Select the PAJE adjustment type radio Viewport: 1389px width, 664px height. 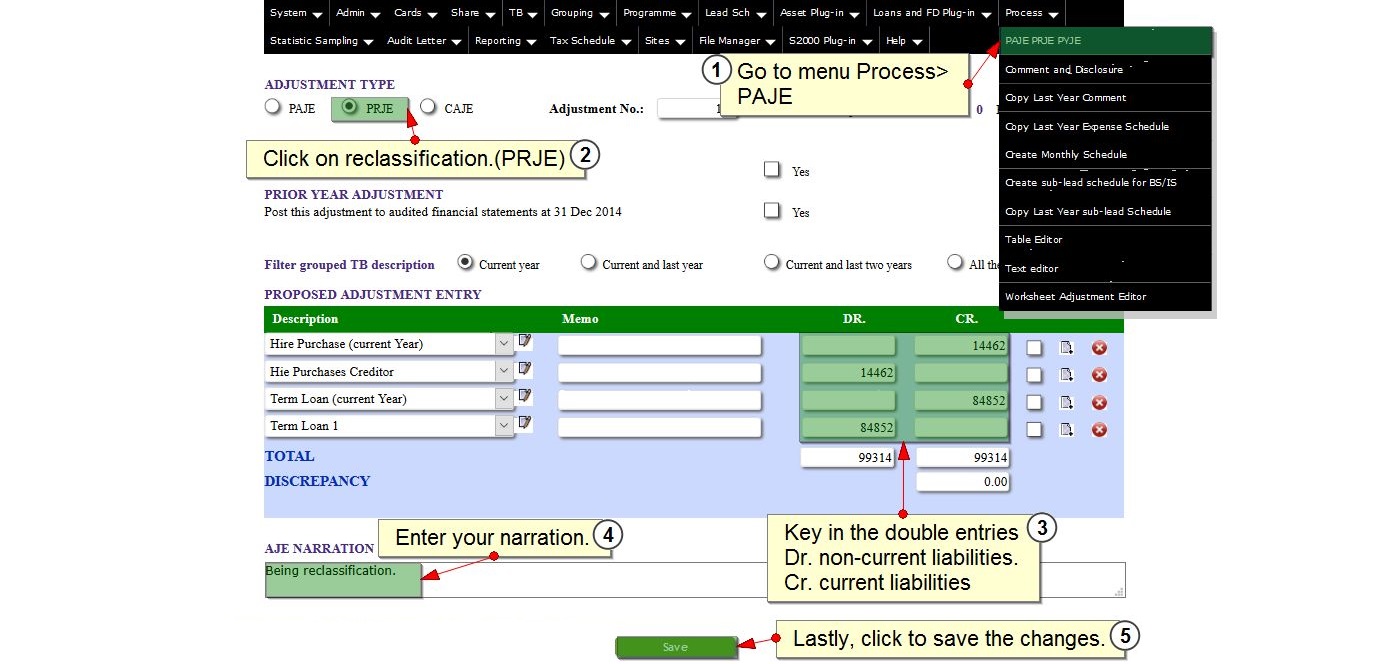[x=272, y=107]
